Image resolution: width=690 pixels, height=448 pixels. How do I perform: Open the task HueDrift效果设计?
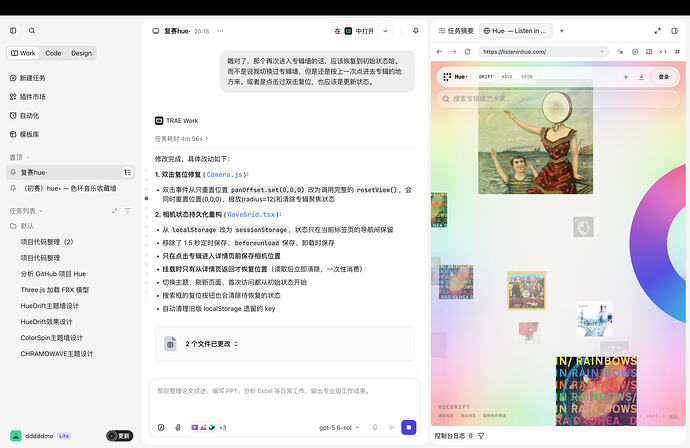click(x=46, y=322)
